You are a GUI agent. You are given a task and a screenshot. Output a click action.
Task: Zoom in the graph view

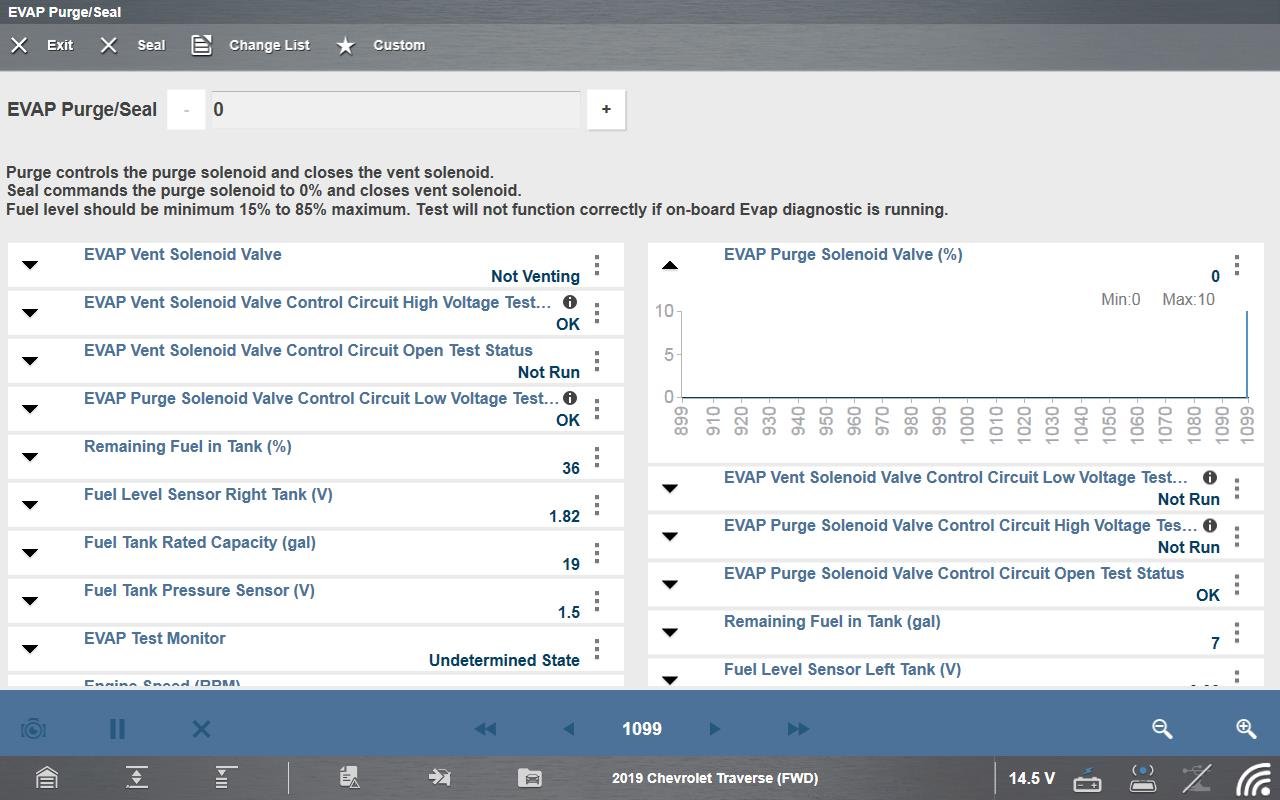pyautogui.click(x=1246, y=729)
